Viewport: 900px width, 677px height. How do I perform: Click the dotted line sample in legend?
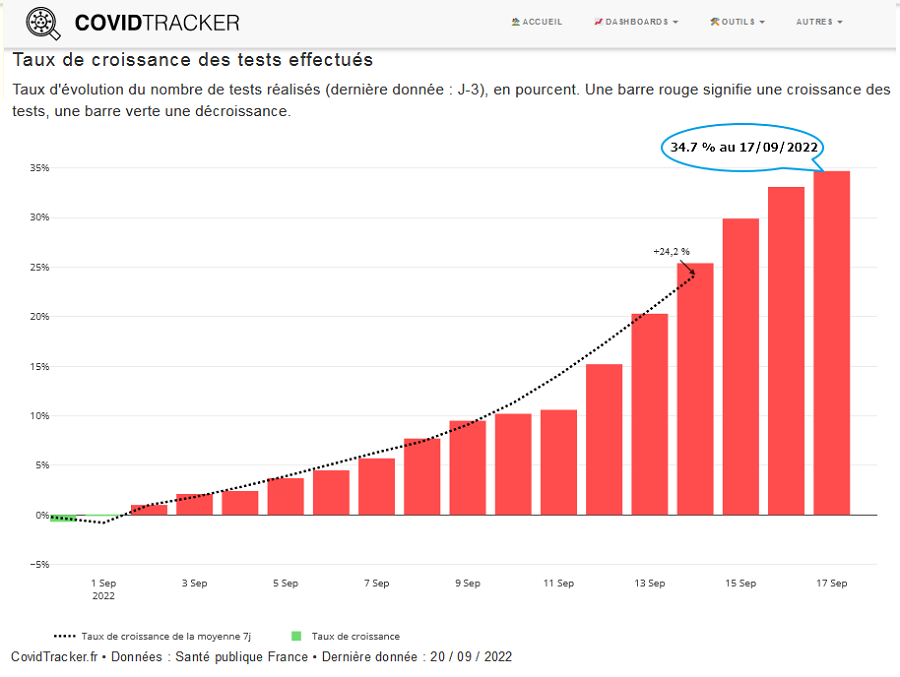[x=64, y=636]
